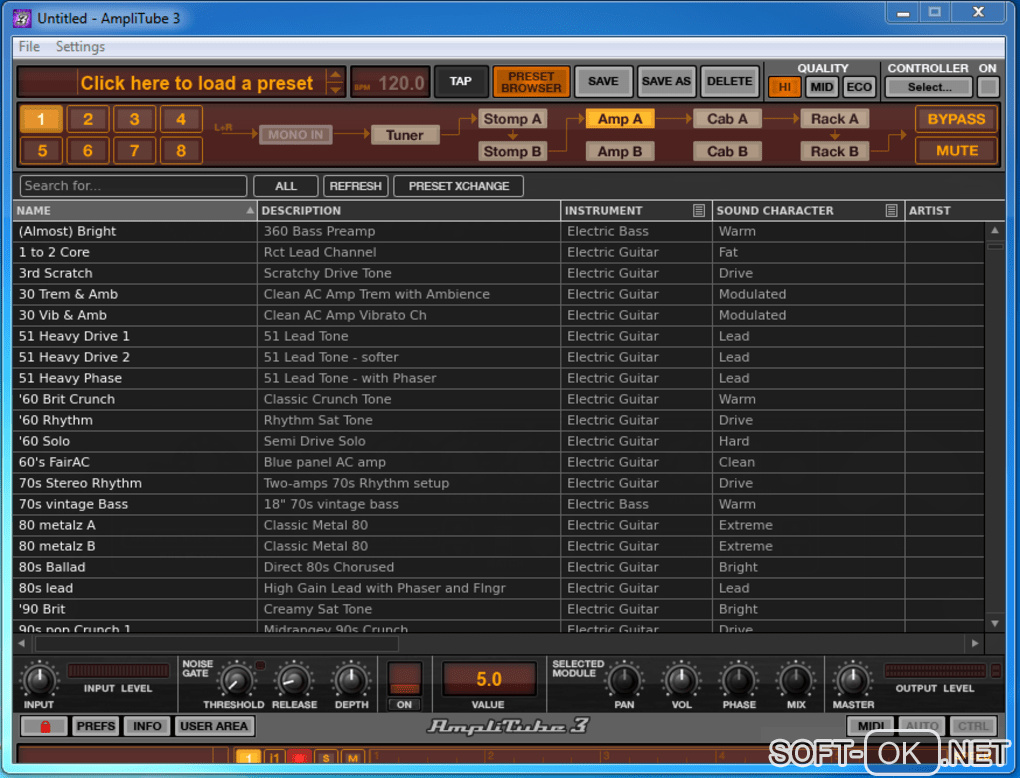Sort presets by the NAME column

134,210
